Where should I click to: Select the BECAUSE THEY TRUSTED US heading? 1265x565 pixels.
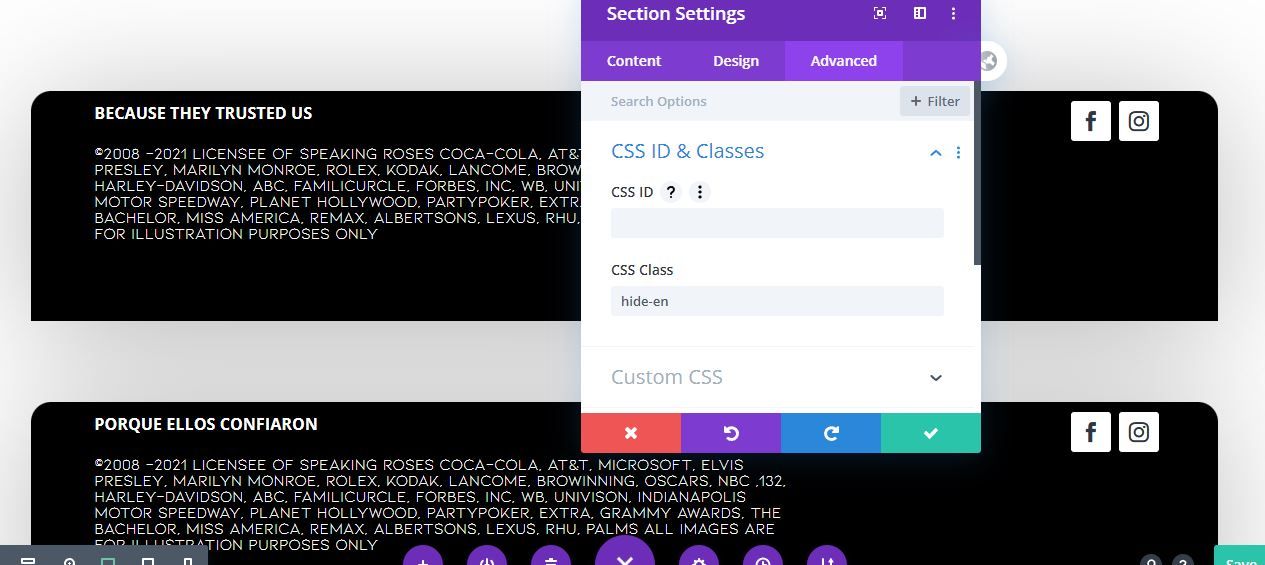pyautogui.click(x=203, y=113)
